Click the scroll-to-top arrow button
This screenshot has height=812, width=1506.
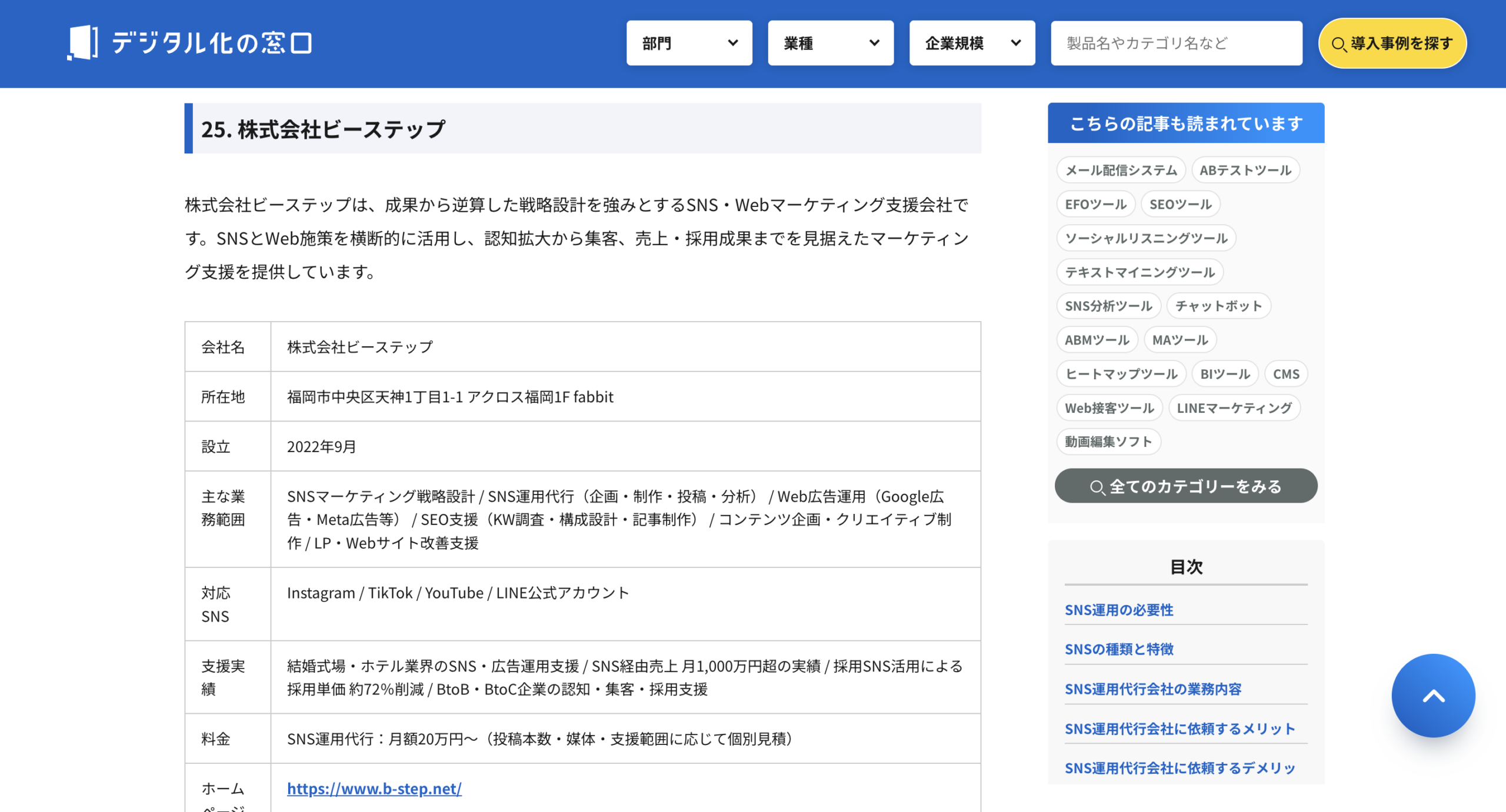click(x=1433, y=696)
